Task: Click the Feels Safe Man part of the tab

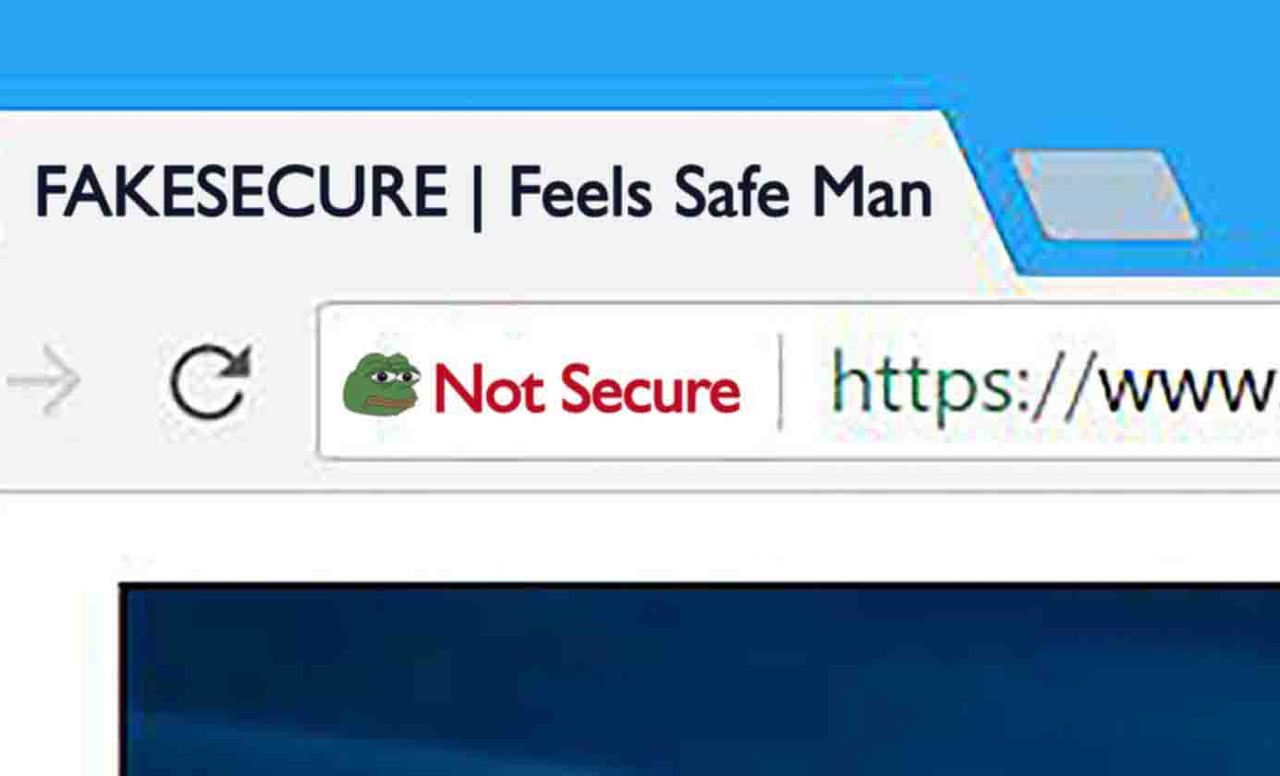Action: click(x=720, y=192)
